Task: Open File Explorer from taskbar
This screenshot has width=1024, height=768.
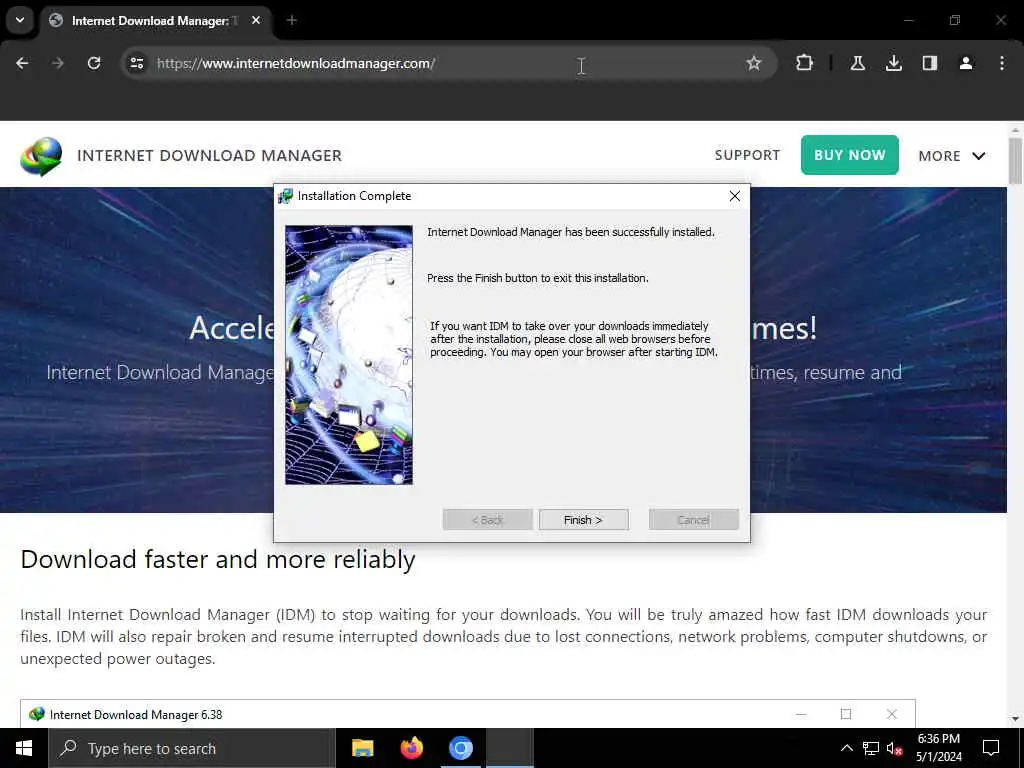Action: (x=362, y=748)
